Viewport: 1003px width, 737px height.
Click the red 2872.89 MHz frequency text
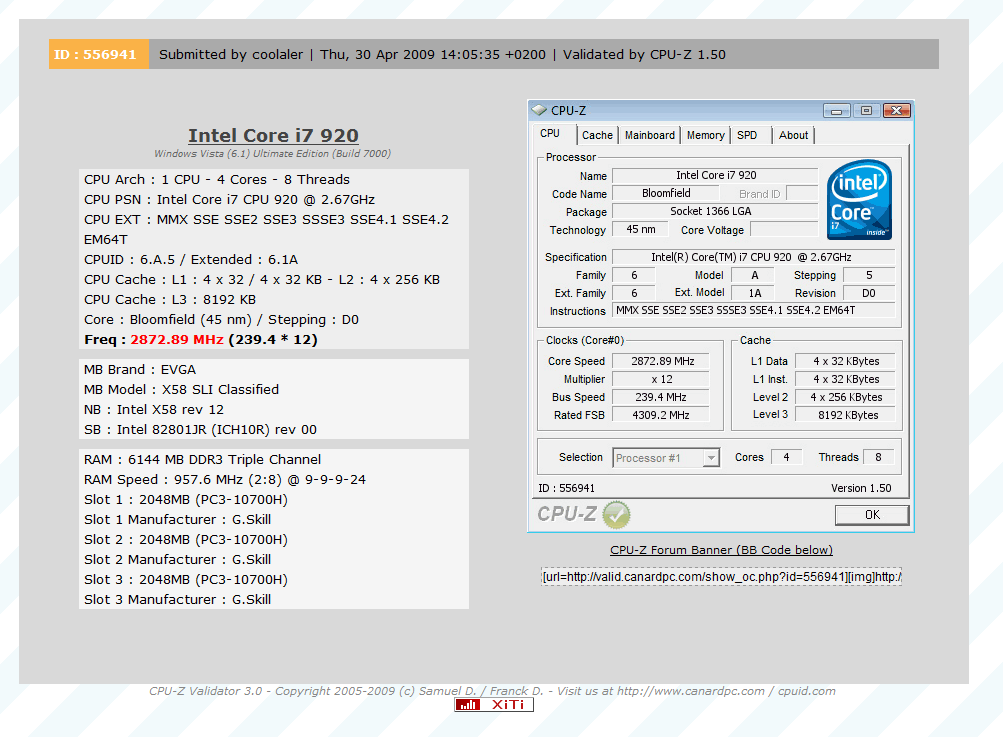pyautogui.click(x=177, y=340)
